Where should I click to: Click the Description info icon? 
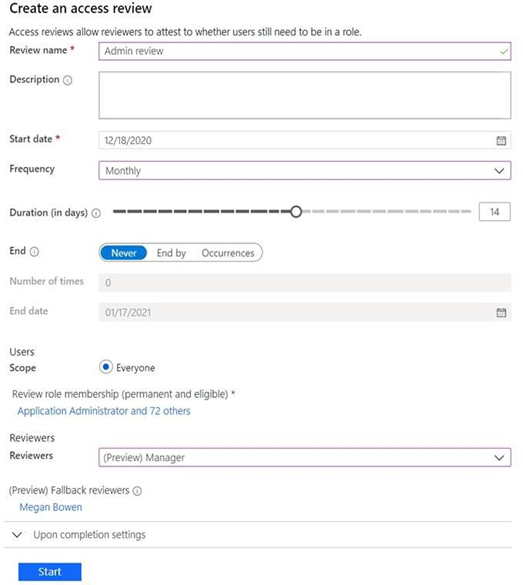tap(68, 80)
